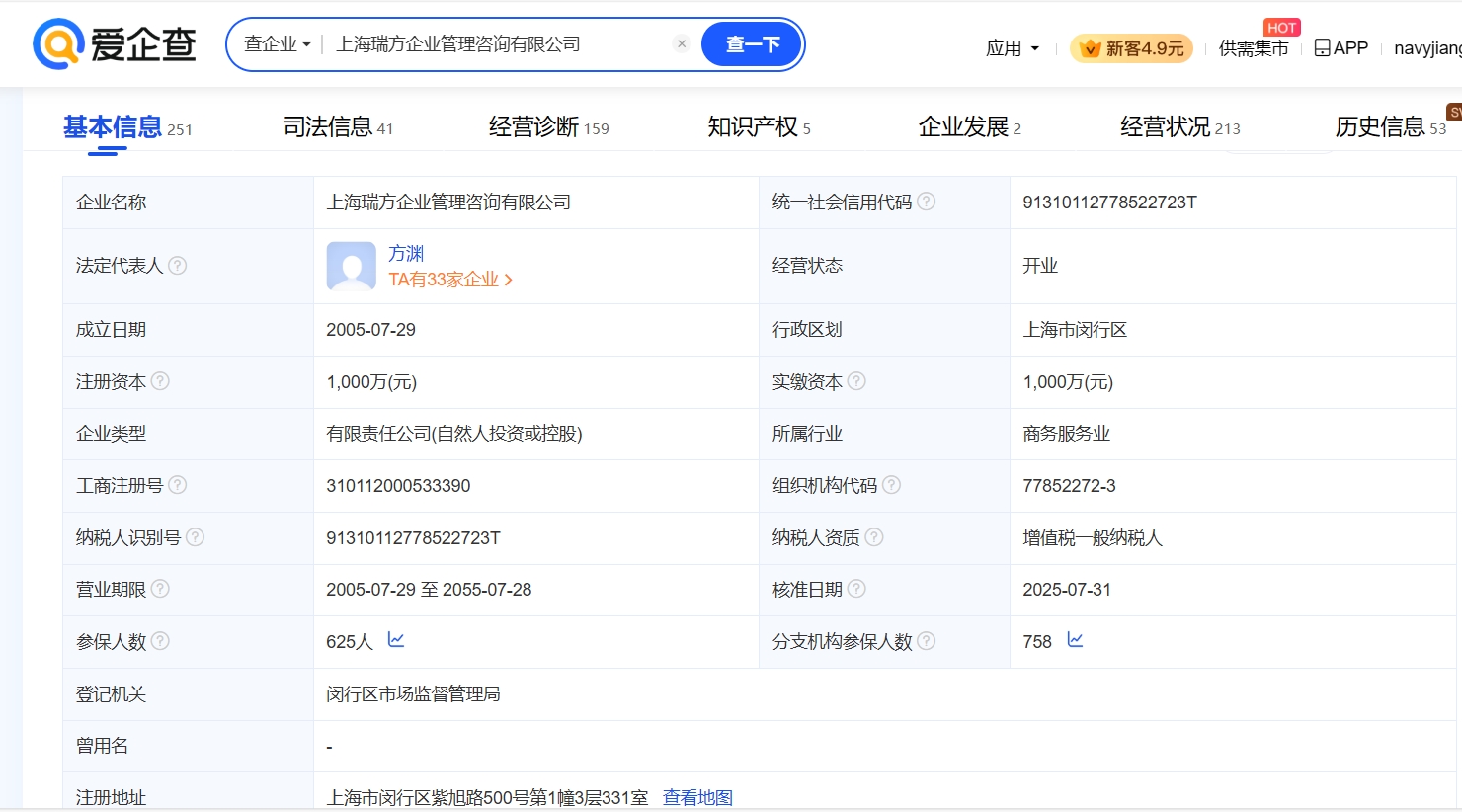Image resolution: width=1462 pixels, height=812 pixels.
Task: Show the 分支机构参保人数 trend chart icon
Action: tap(1075, 640)
